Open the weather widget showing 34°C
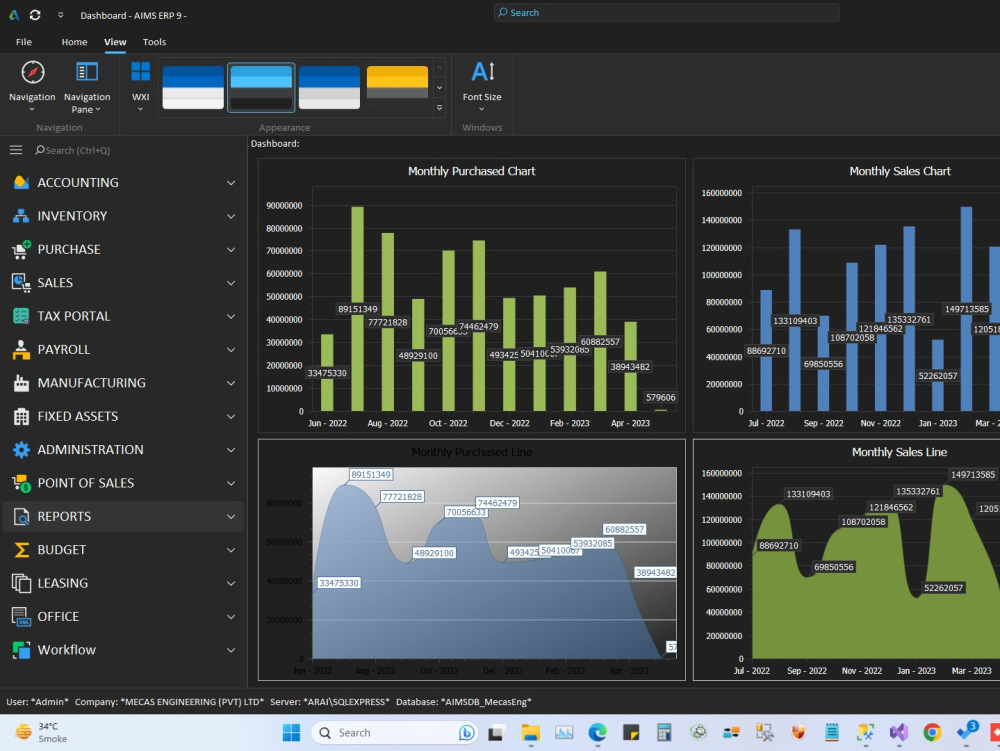 click(41, 733)
